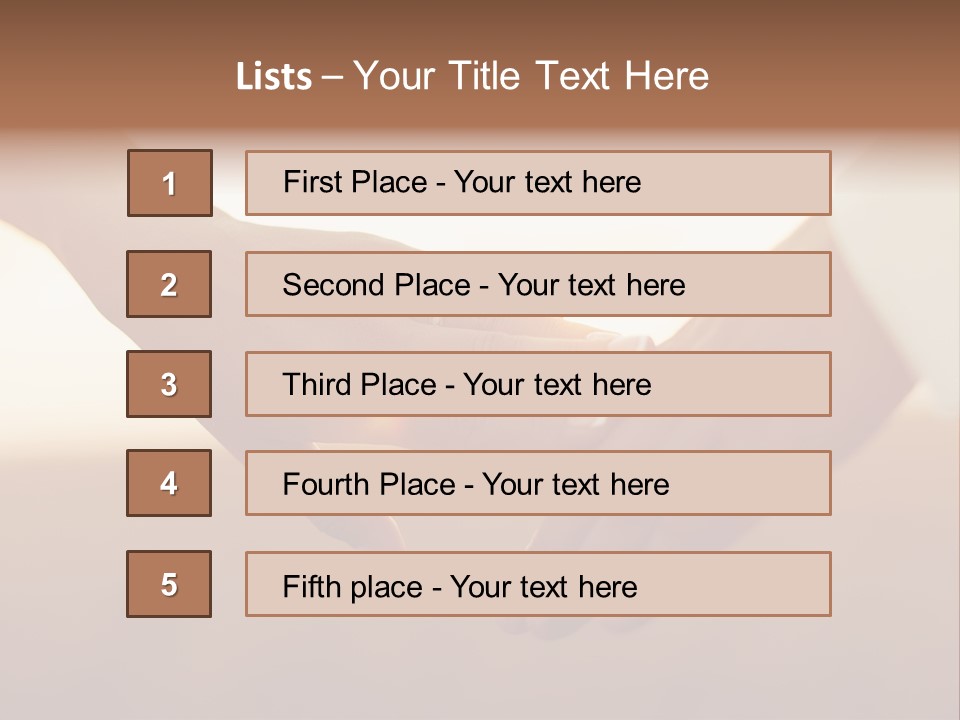Viewport: 960px width, 720px height.
Task: Click "Your Title Text Here" in the heading
Action: click(x=531, y=76)
